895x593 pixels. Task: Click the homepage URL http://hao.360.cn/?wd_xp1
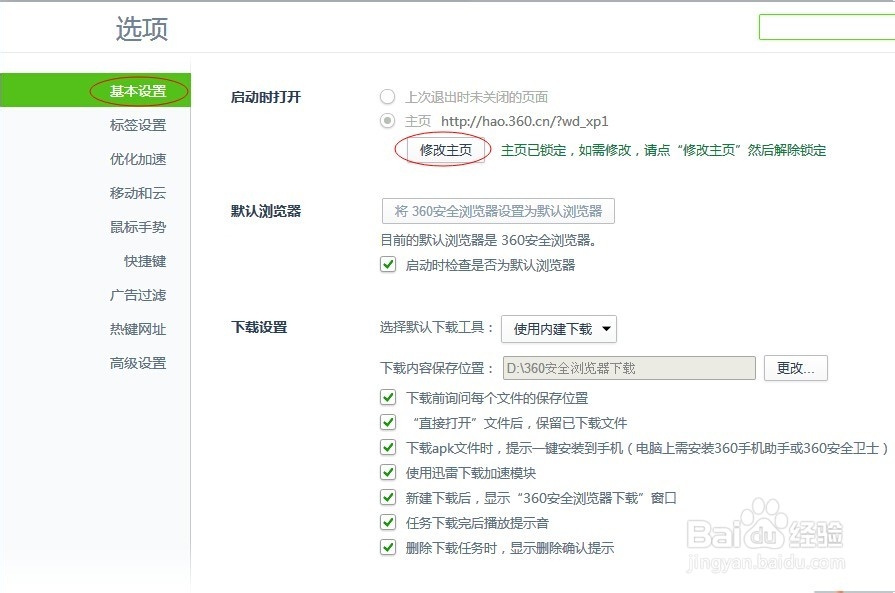click(525, 121)
